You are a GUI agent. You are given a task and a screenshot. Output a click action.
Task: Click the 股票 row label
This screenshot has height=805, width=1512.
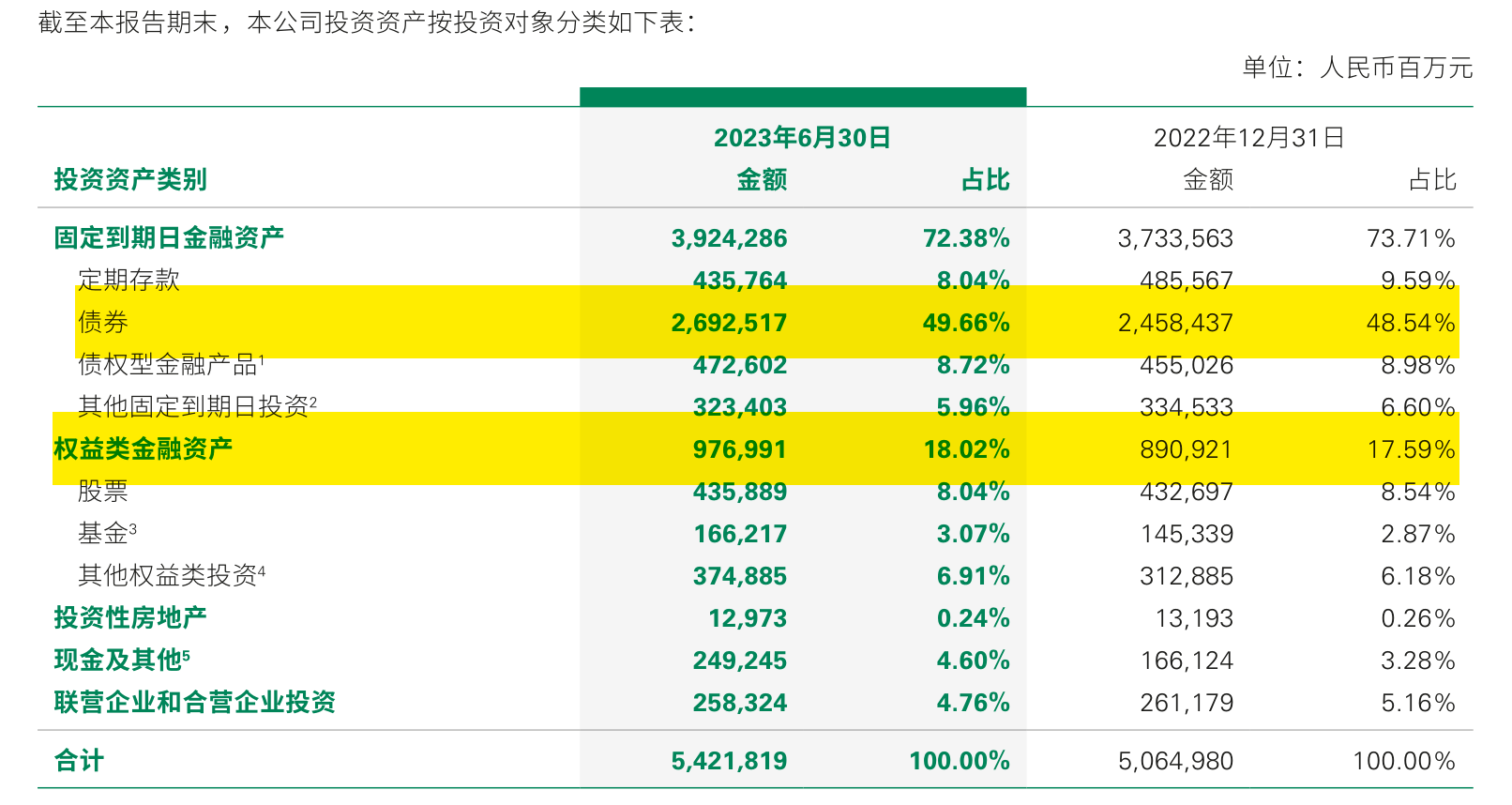point(103,491)
